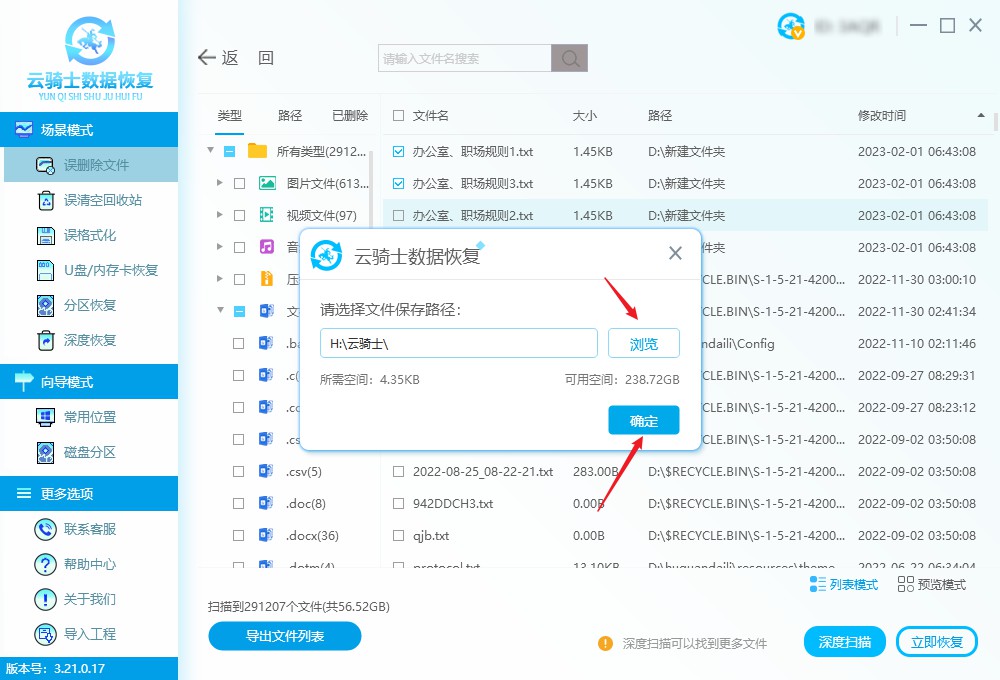
Task: Click the search magnifier icon
Action: (x=569, y=57)
